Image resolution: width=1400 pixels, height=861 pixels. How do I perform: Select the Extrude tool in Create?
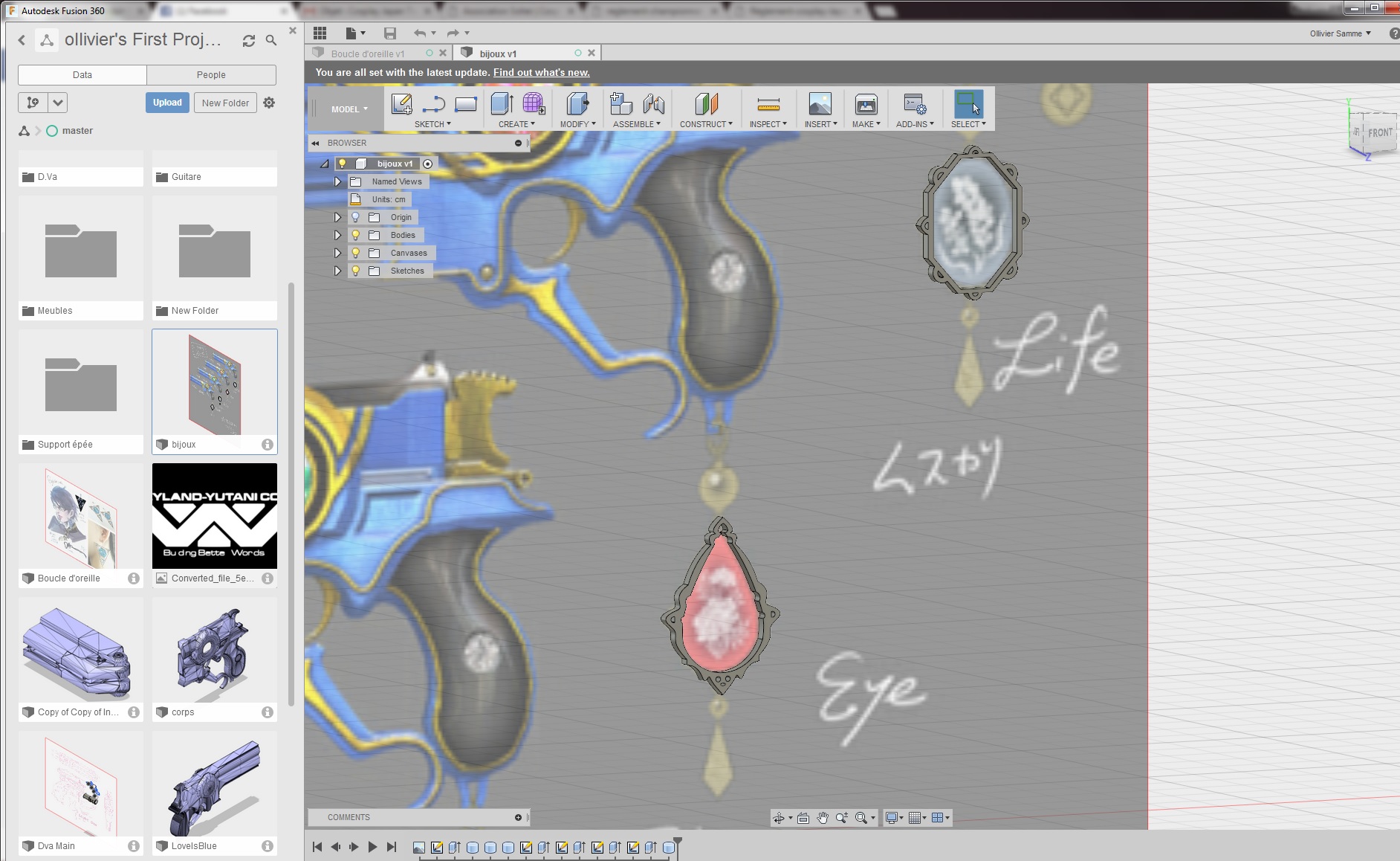tap(502, 104)
